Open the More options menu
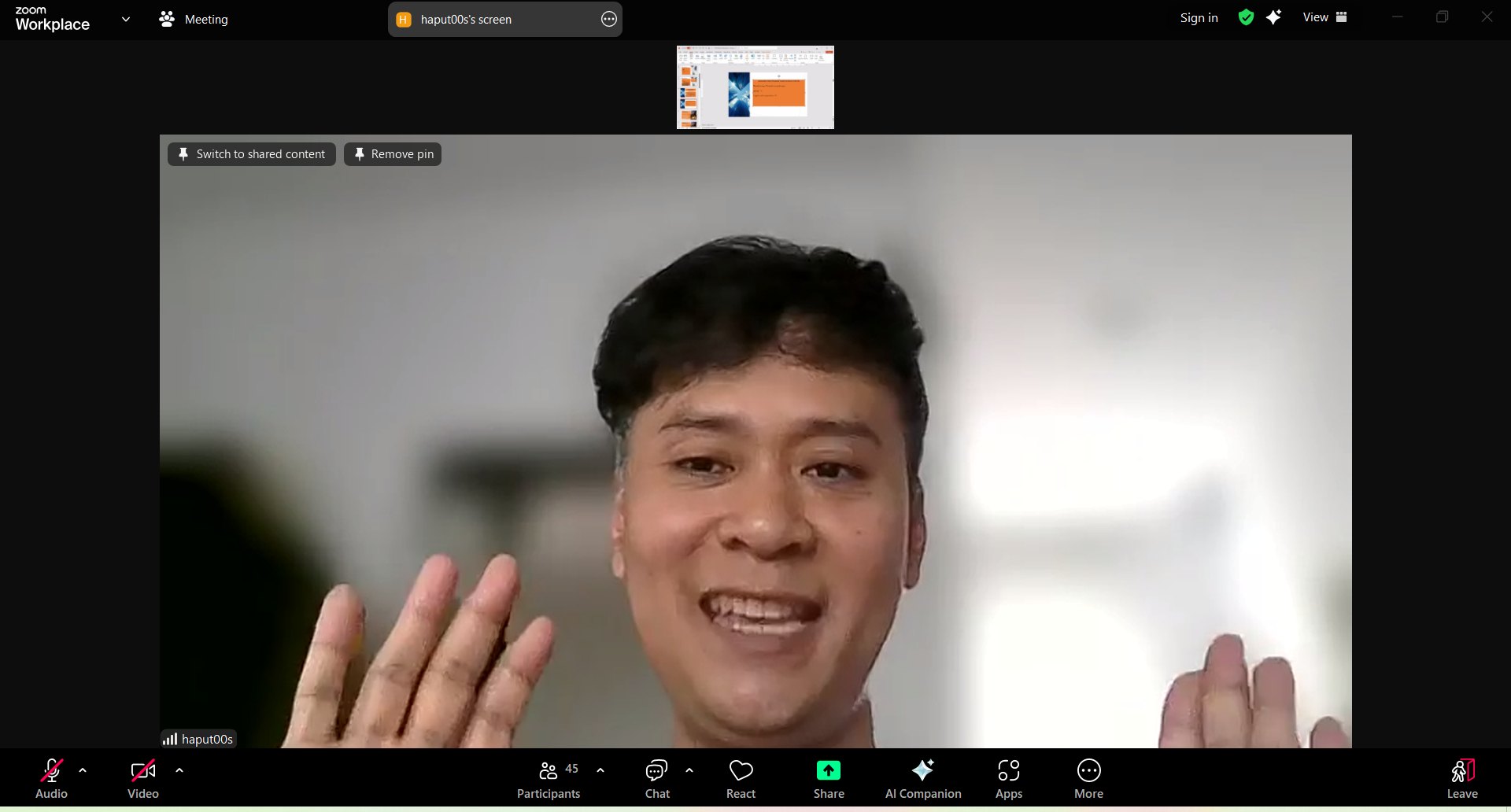The width and height of the screenshot is (1511, 812). pyautogui.click(x=1089, y=779)
